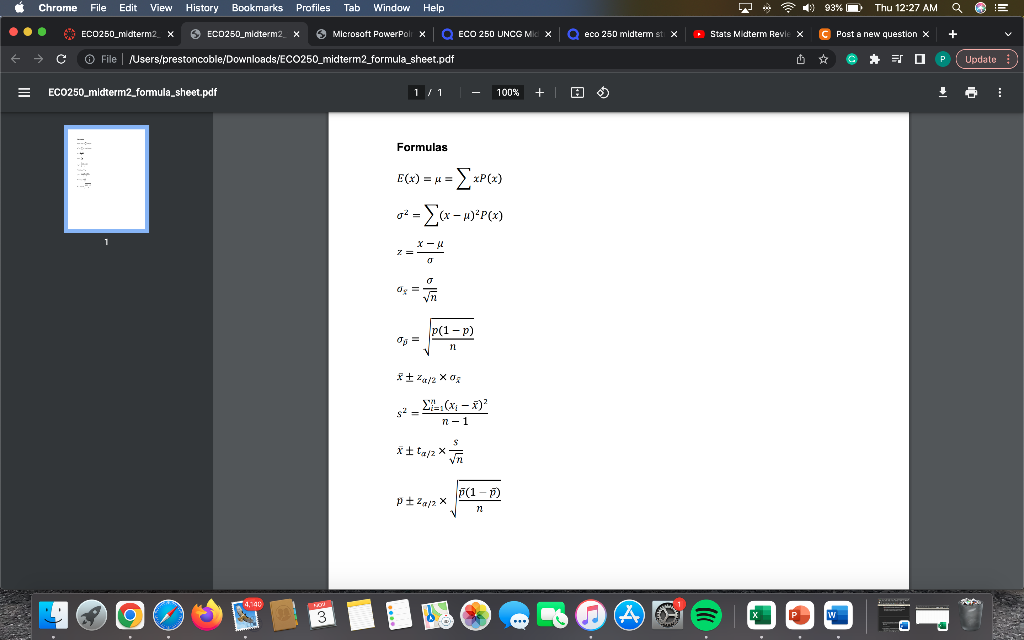Open the Profiles menu
The width and height of the screenshot is (1024, 640).
pyautogui.click(x=313, y=8)
